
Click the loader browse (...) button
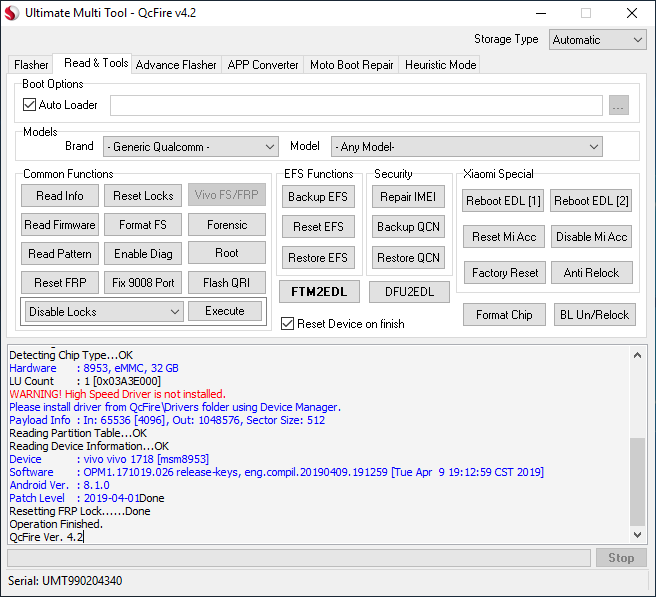(x=618, y=105)
